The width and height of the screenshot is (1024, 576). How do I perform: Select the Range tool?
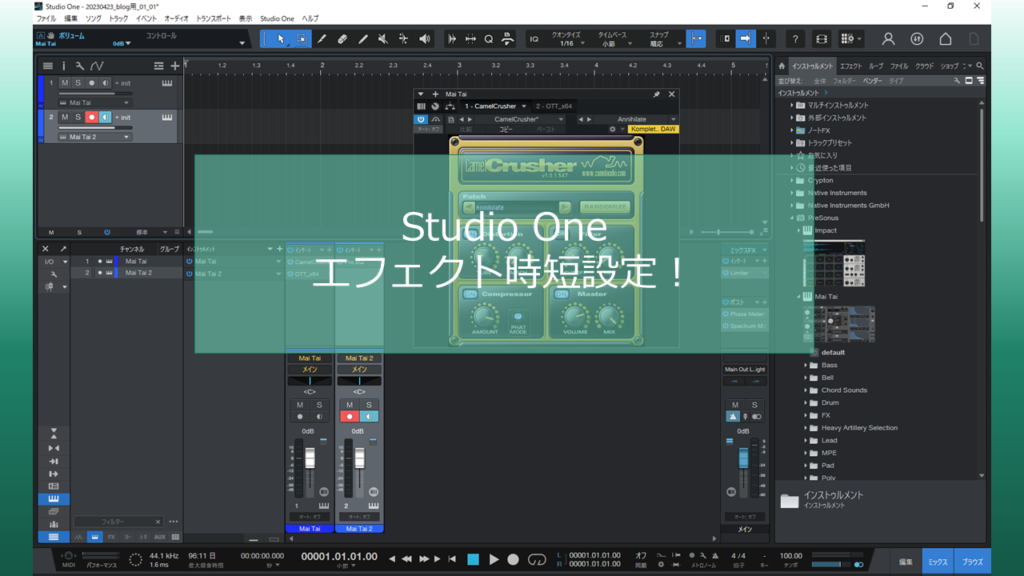[302, 38]
